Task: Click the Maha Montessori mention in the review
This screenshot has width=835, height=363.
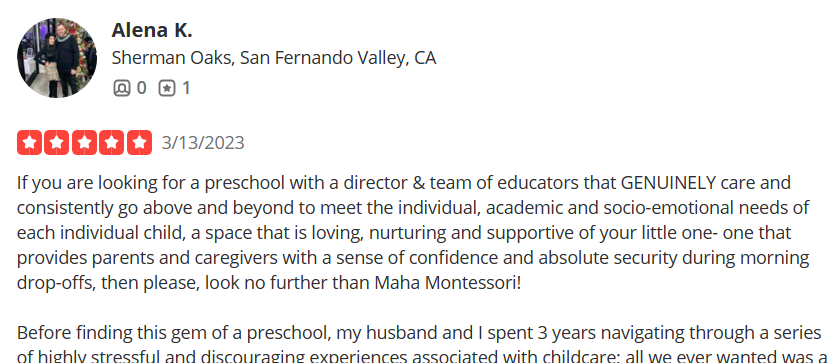Action: click(x=448, y=284)
